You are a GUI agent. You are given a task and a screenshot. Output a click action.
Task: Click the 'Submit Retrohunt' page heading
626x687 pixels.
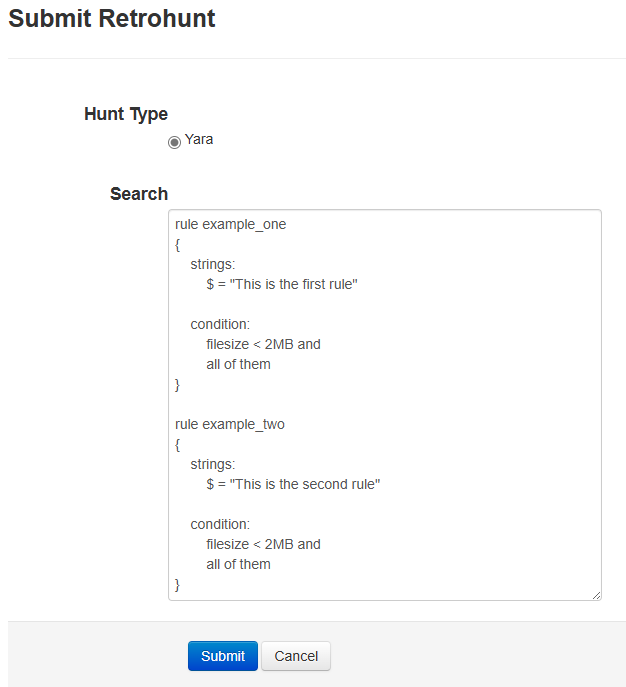coord(112,18)
